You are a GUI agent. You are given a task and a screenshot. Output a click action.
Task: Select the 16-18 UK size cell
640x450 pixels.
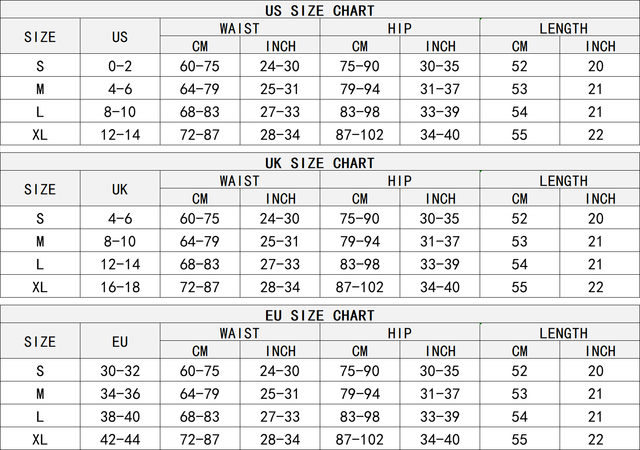point(120,287)
